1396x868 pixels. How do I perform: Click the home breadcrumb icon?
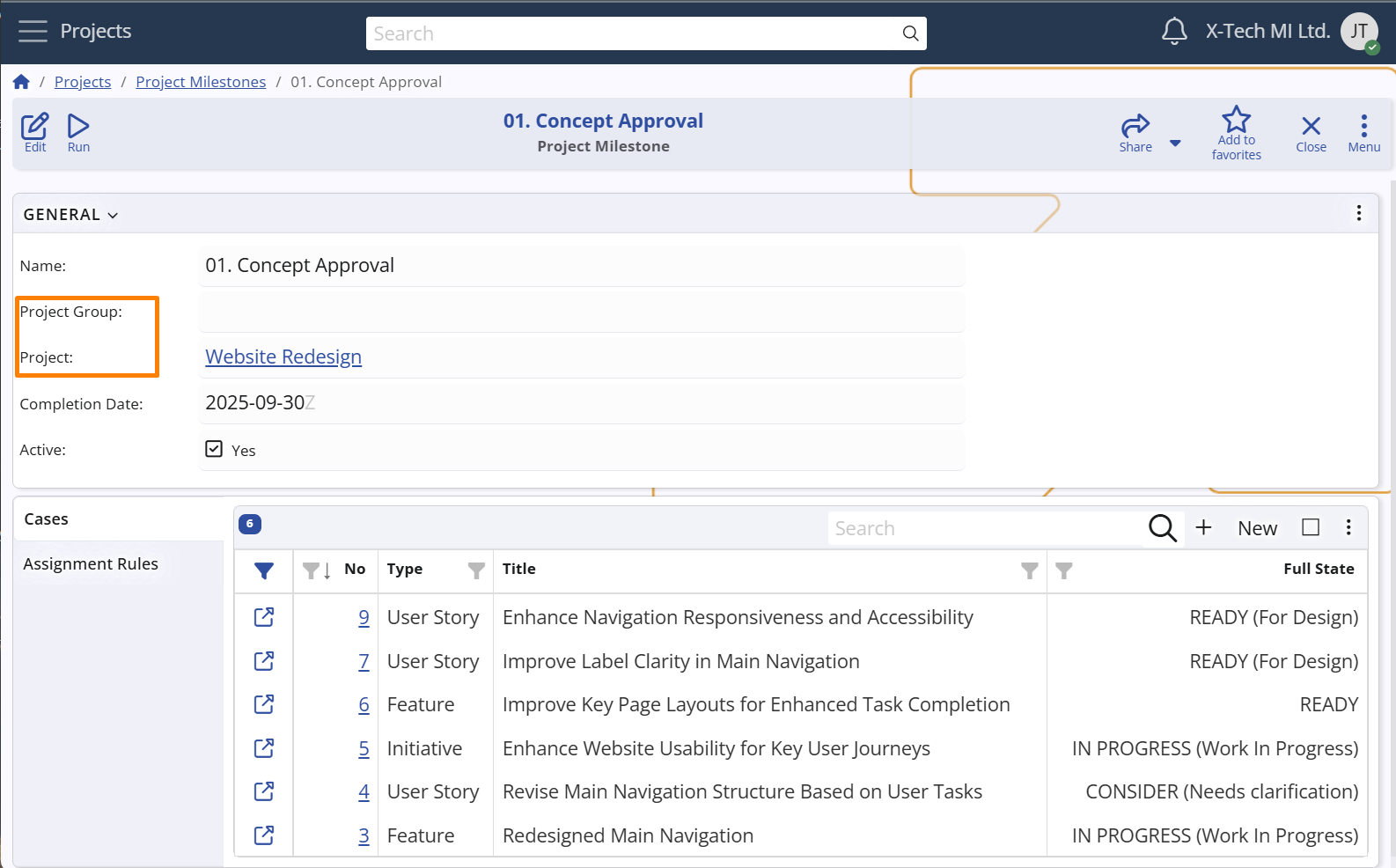pyautogui.click(x=22, y=82)
